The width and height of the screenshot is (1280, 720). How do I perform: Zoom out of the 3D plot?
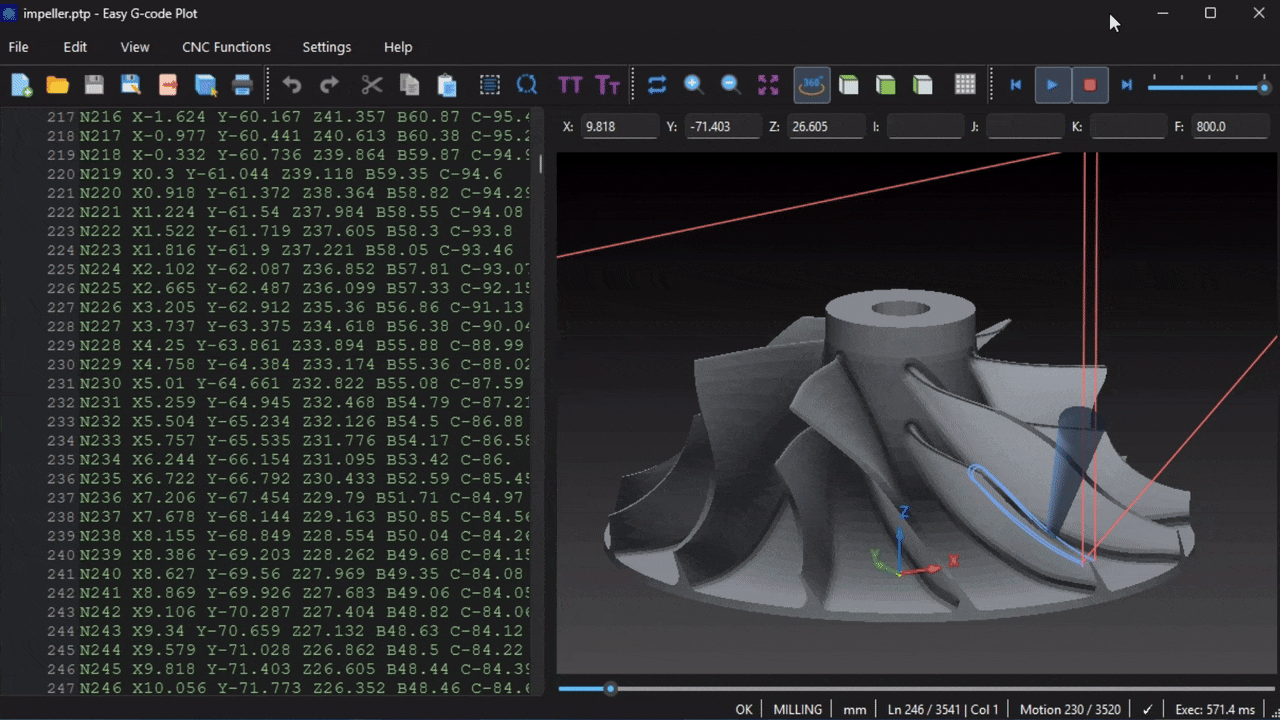click(x=731, y=85)
